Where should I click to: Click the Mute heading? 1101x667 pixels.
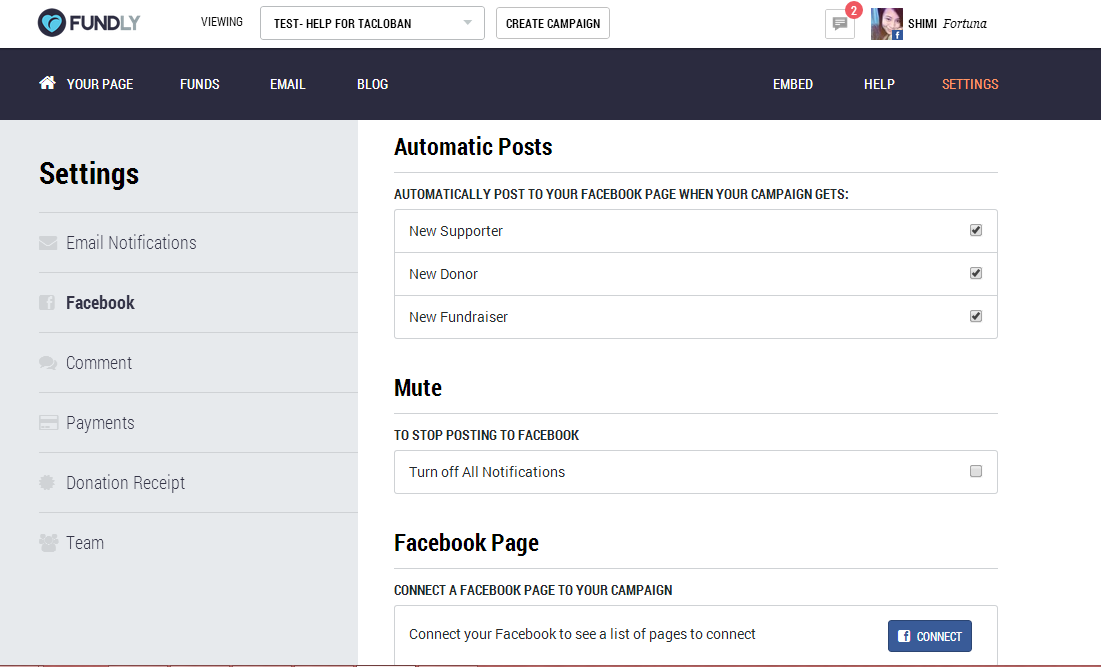point(418,388)
